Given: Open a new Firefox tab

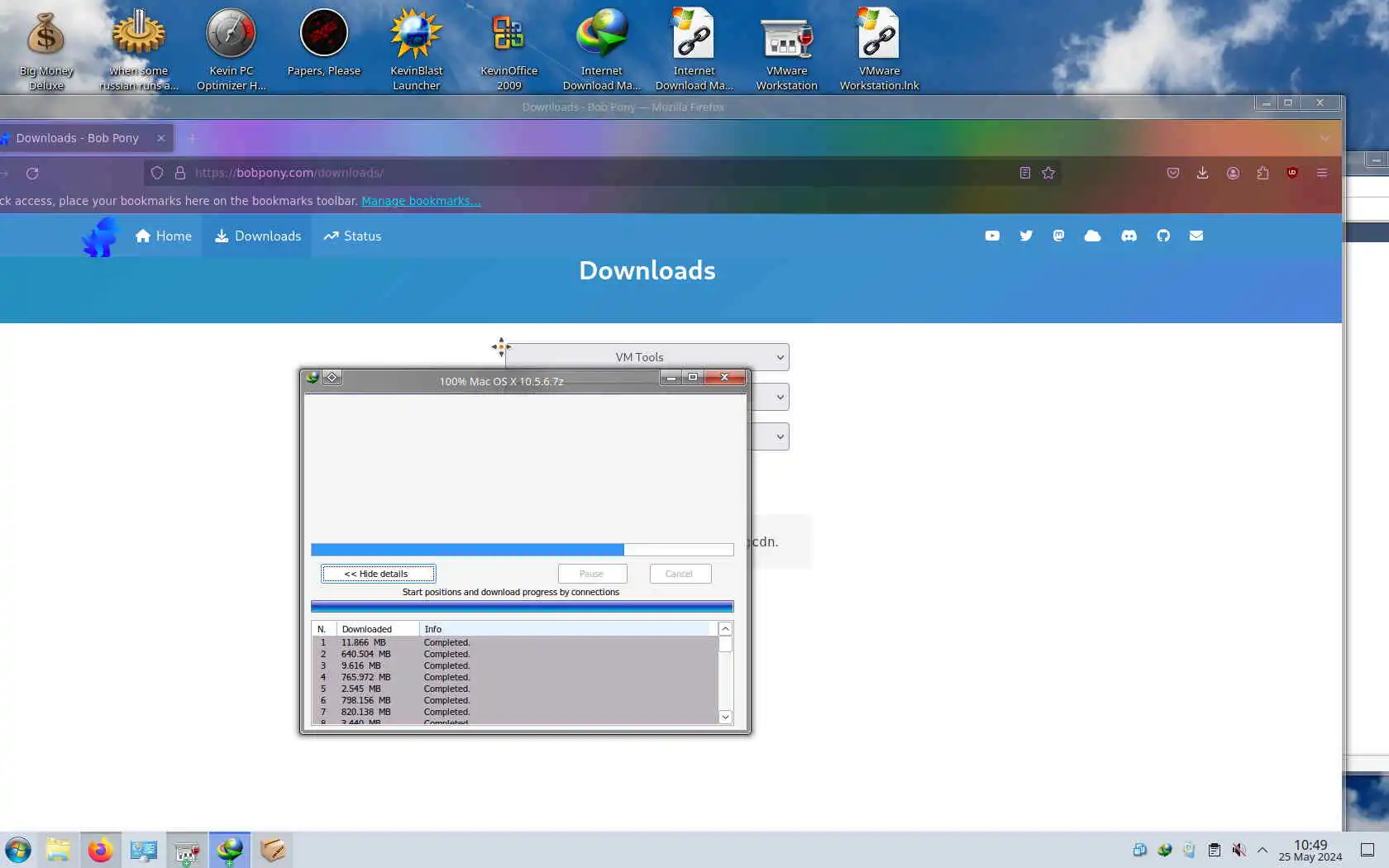Looking at the screenshot, I should (x=191, y=138).
